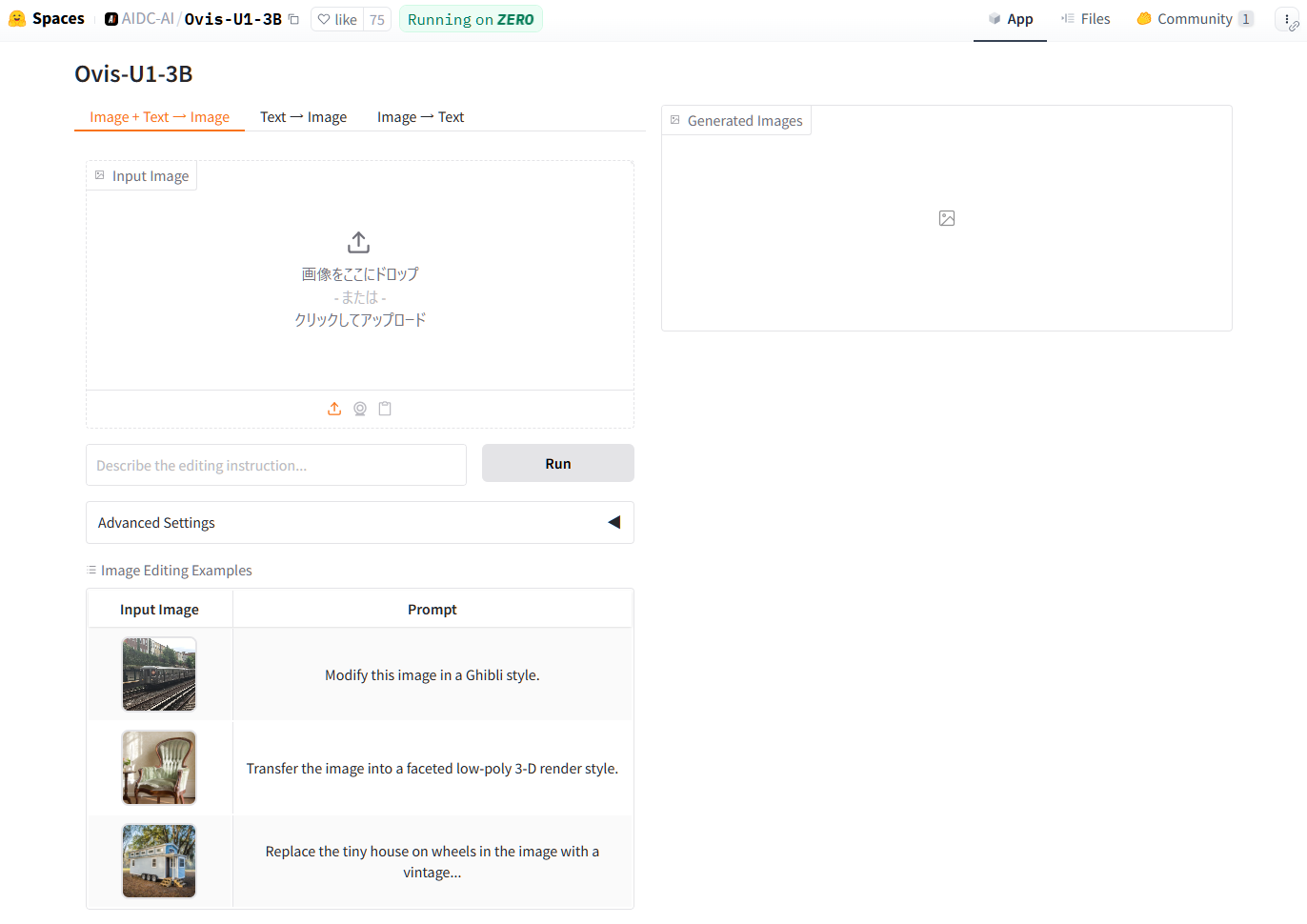The width and height of the screenshot is (1307, 924).
Task: Pick the tiny house example thumbnail
Action: pos(159,861)
